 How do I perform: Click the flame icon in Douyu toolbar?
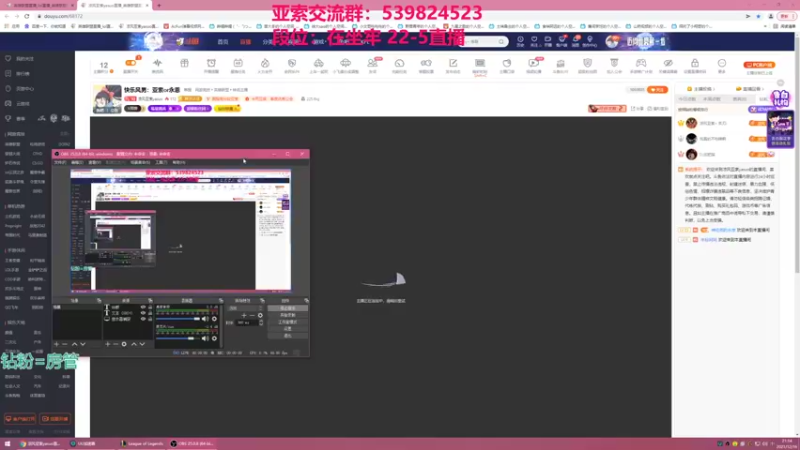(x=265, y=64)
